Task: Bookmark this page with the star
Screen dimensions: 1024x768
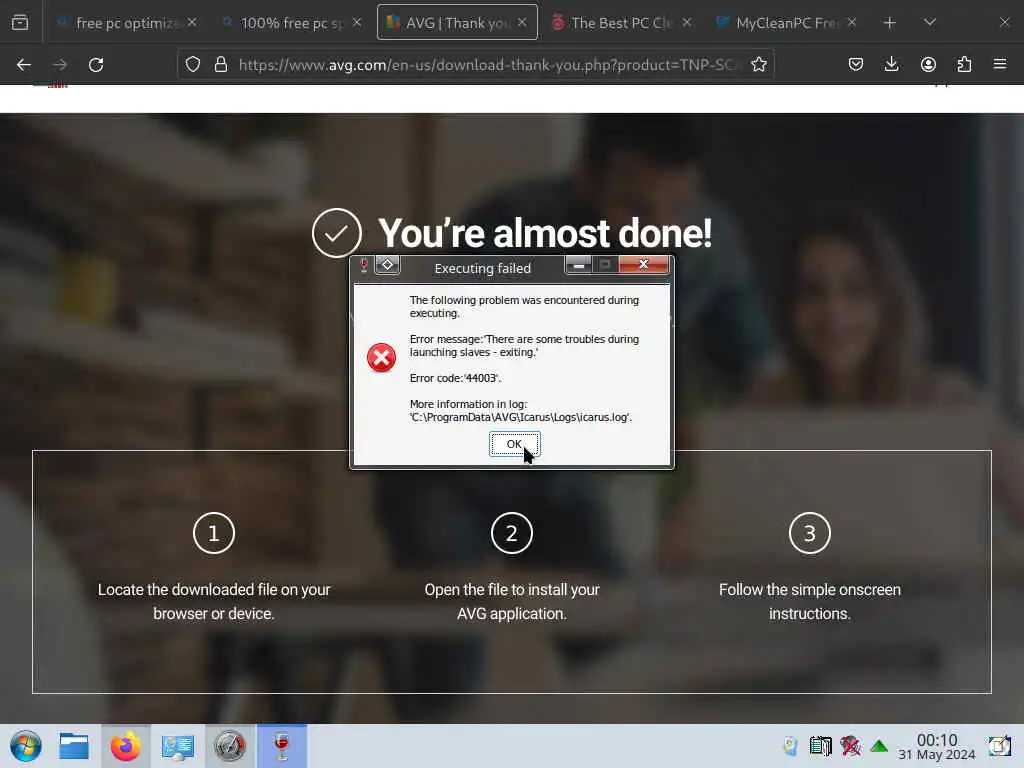Action: point(759,65)
